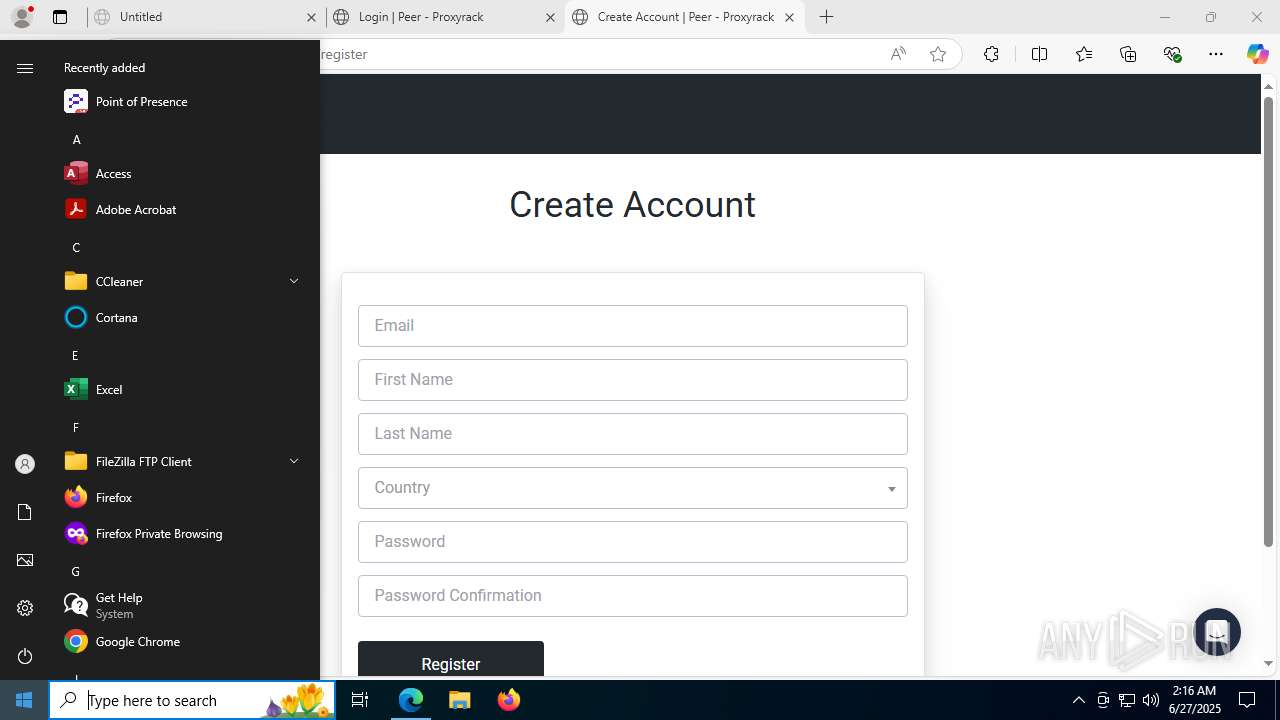This screenshot has height=720, width=1280.
Task: Open the user account icon in Start
Action: (25, 464)
